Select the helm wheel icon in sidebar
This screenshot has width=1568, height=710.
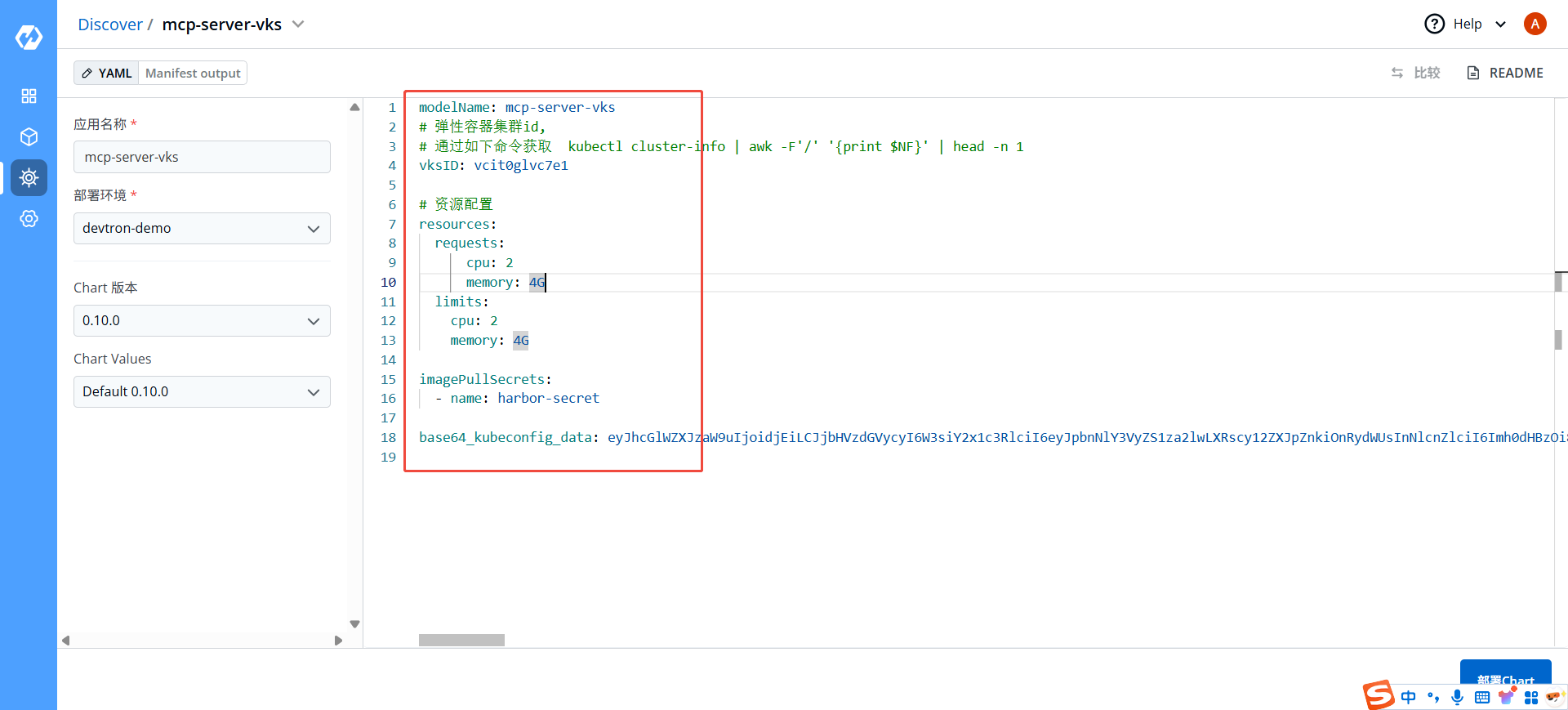coord(29,177)
